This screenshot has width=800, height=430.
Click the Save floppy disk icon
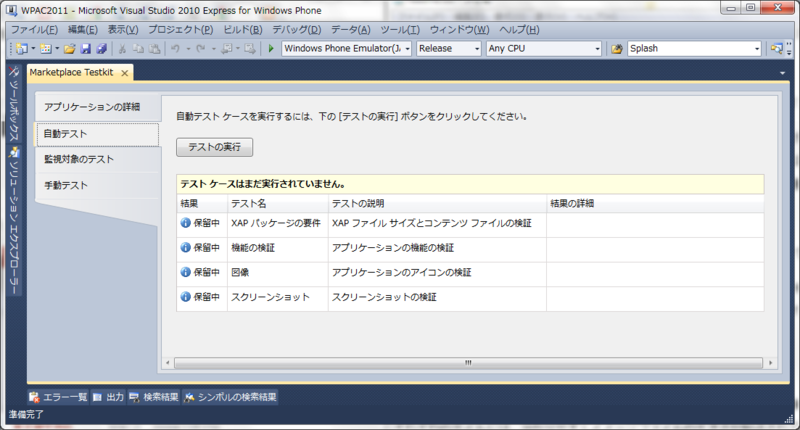tap(86, 48)
